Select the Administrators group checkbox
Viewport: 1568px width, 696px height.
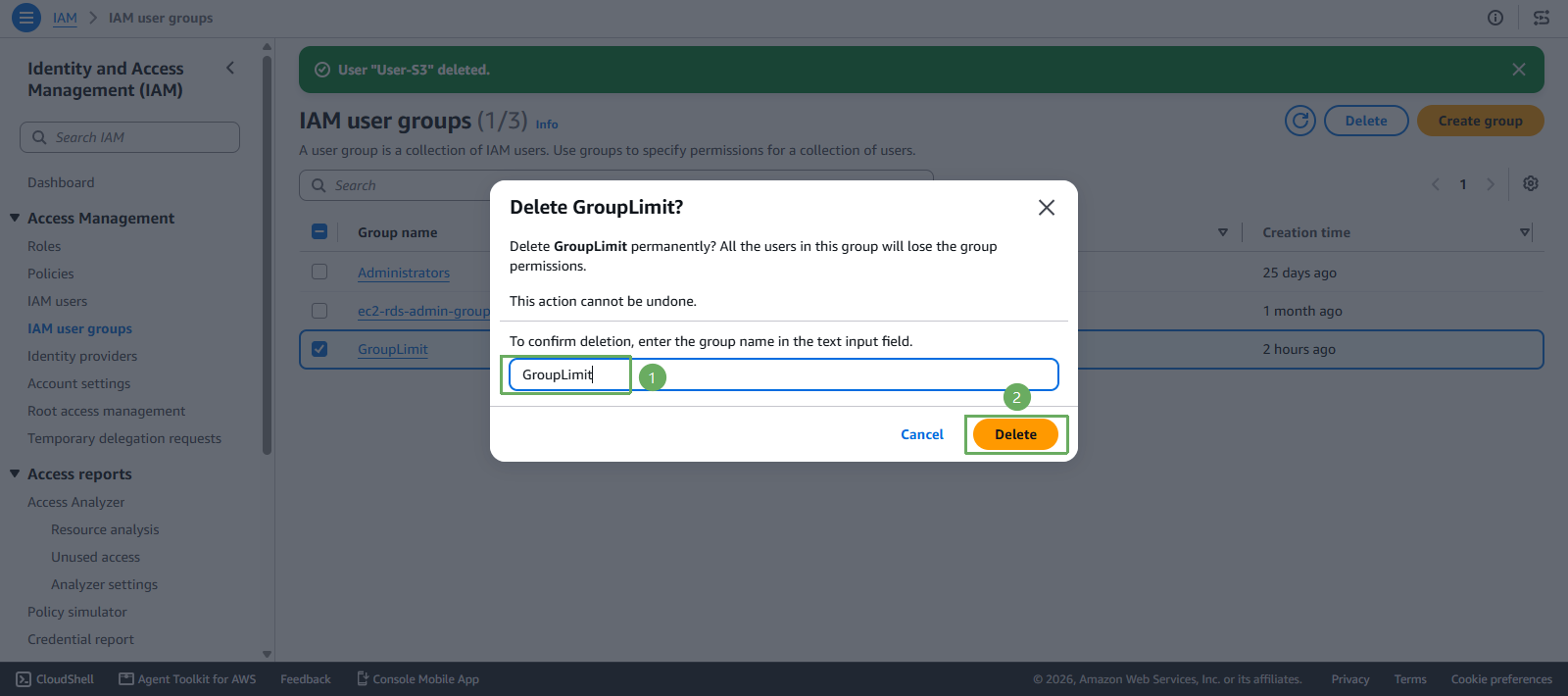click(x=319, y=272)
